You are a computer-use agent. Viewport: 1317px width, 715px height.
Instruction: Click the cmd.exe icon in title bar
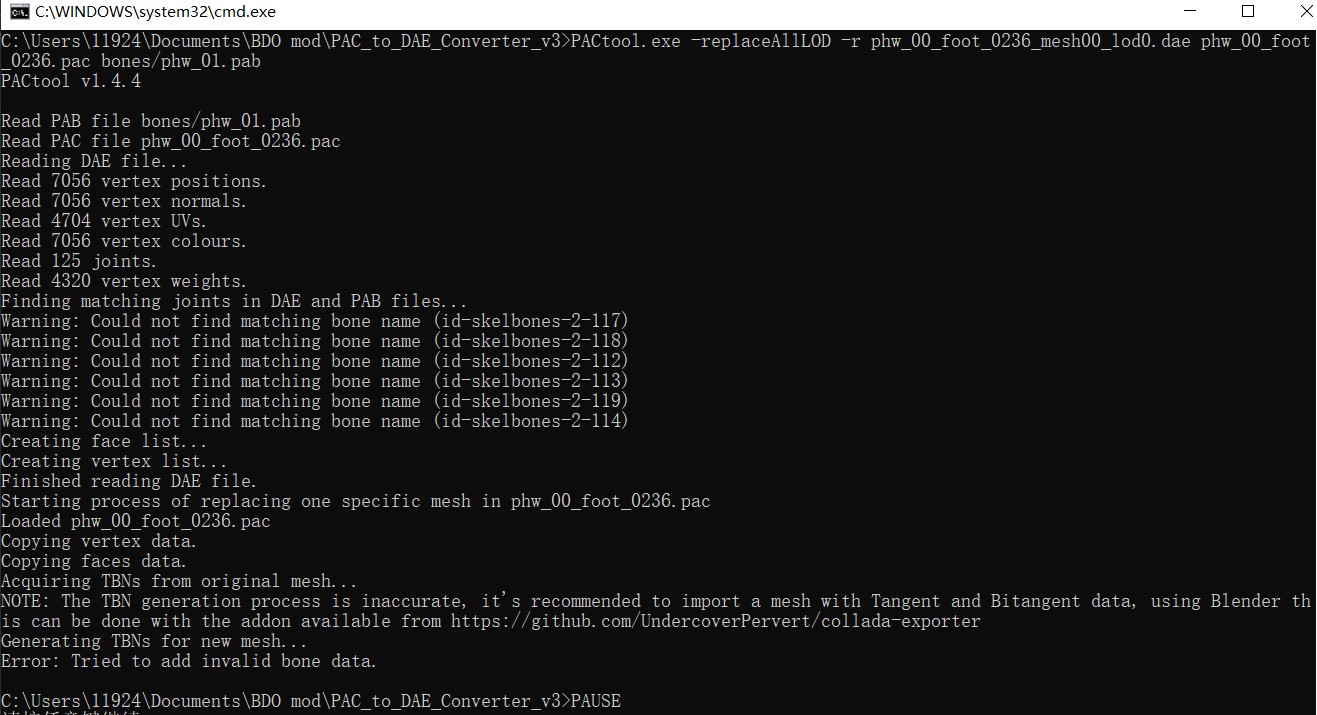point(19,12)
